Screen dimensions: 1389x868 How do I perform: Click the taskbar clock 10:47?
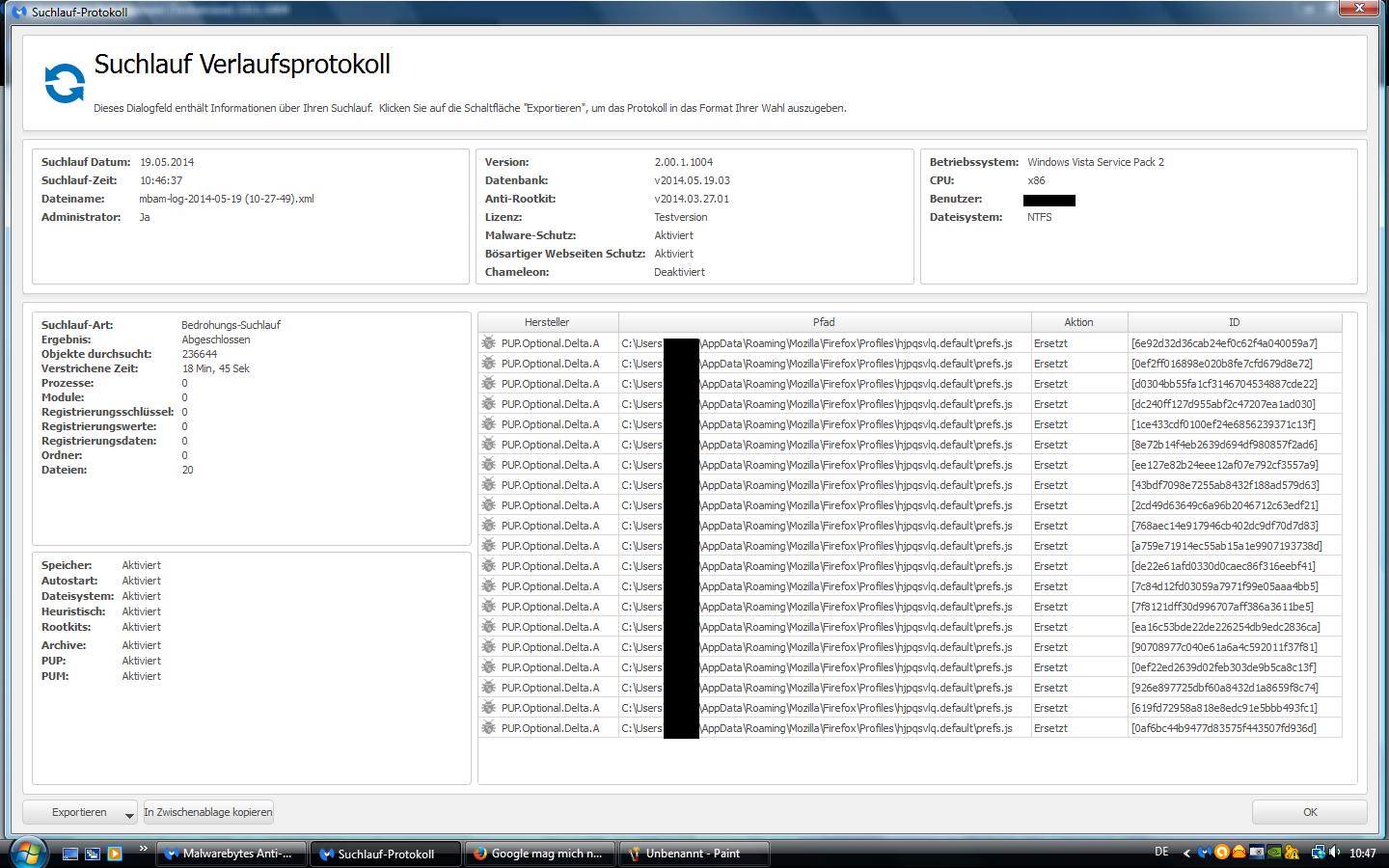(1362, 854)
